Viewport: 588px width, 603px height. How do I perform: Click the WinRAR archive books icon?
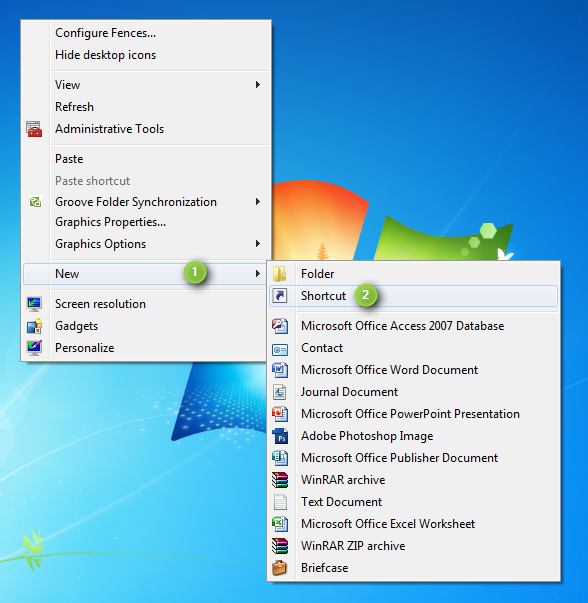[280, 480]
